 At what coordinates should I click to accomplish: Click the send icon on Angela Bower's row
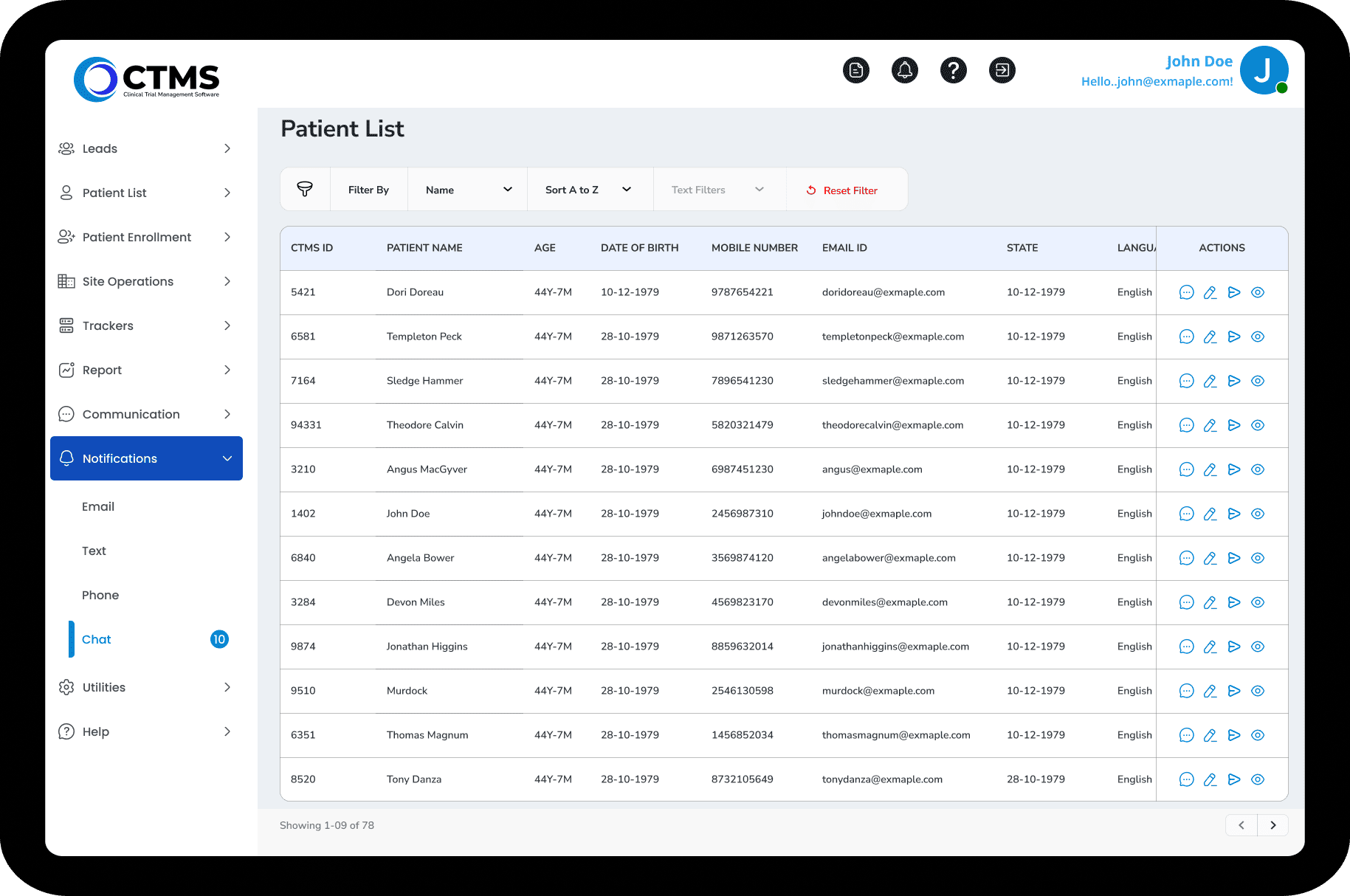1234,558
